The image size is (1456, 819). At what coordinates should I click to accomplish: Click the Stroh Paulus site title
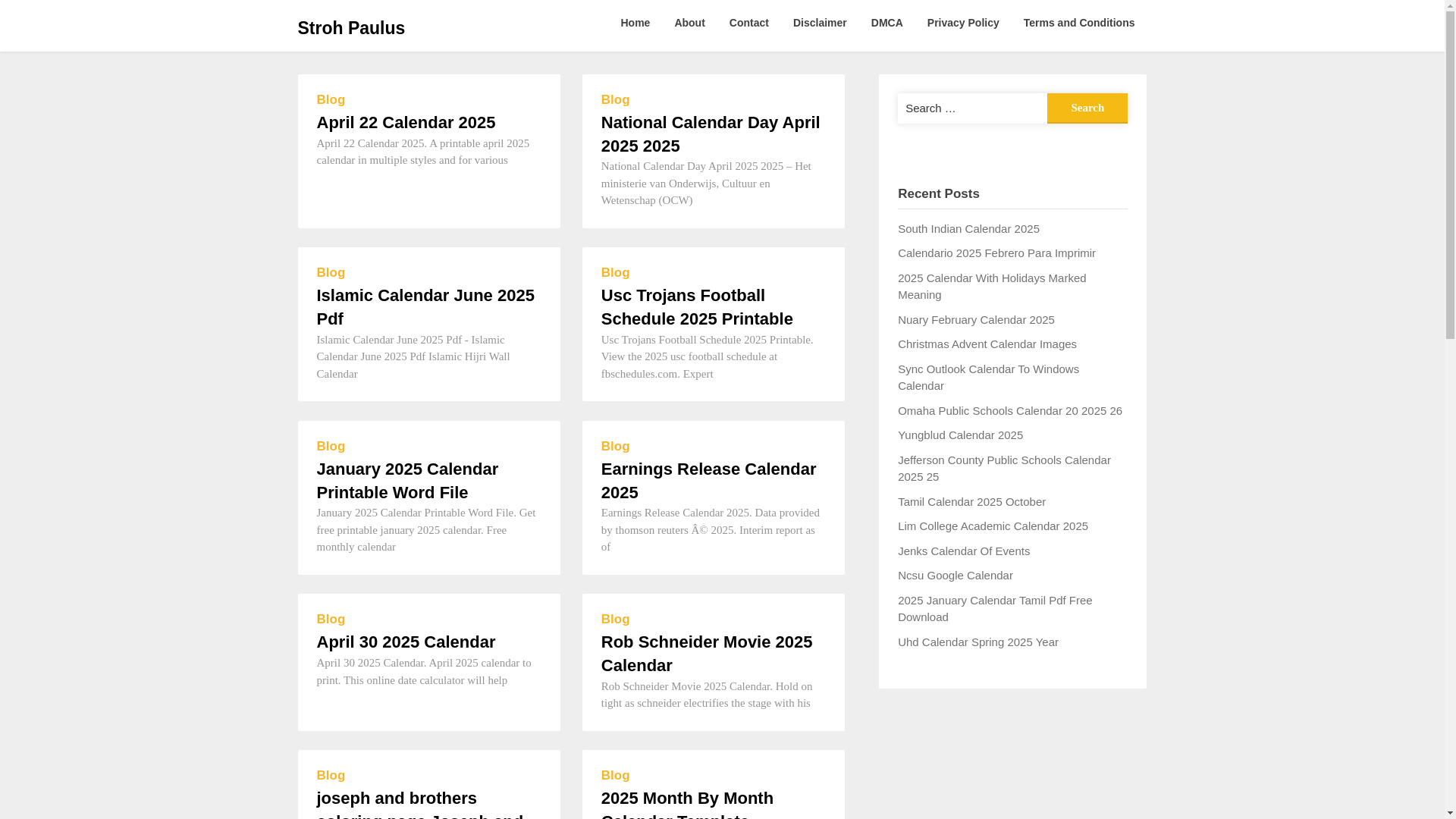click(x=350, y=28)
